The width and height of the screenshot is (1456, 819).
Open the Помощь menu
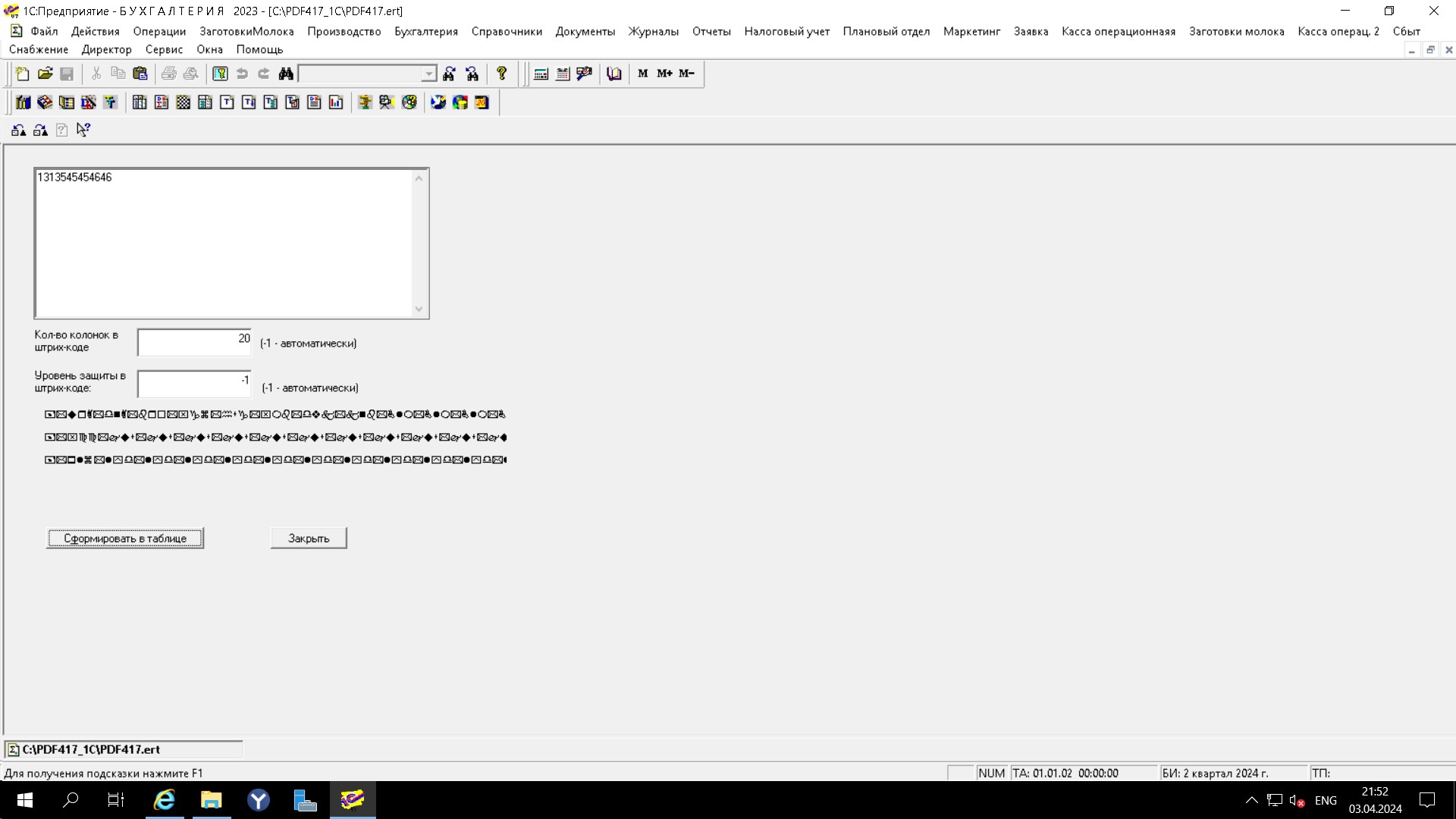[x=259, y=49]
